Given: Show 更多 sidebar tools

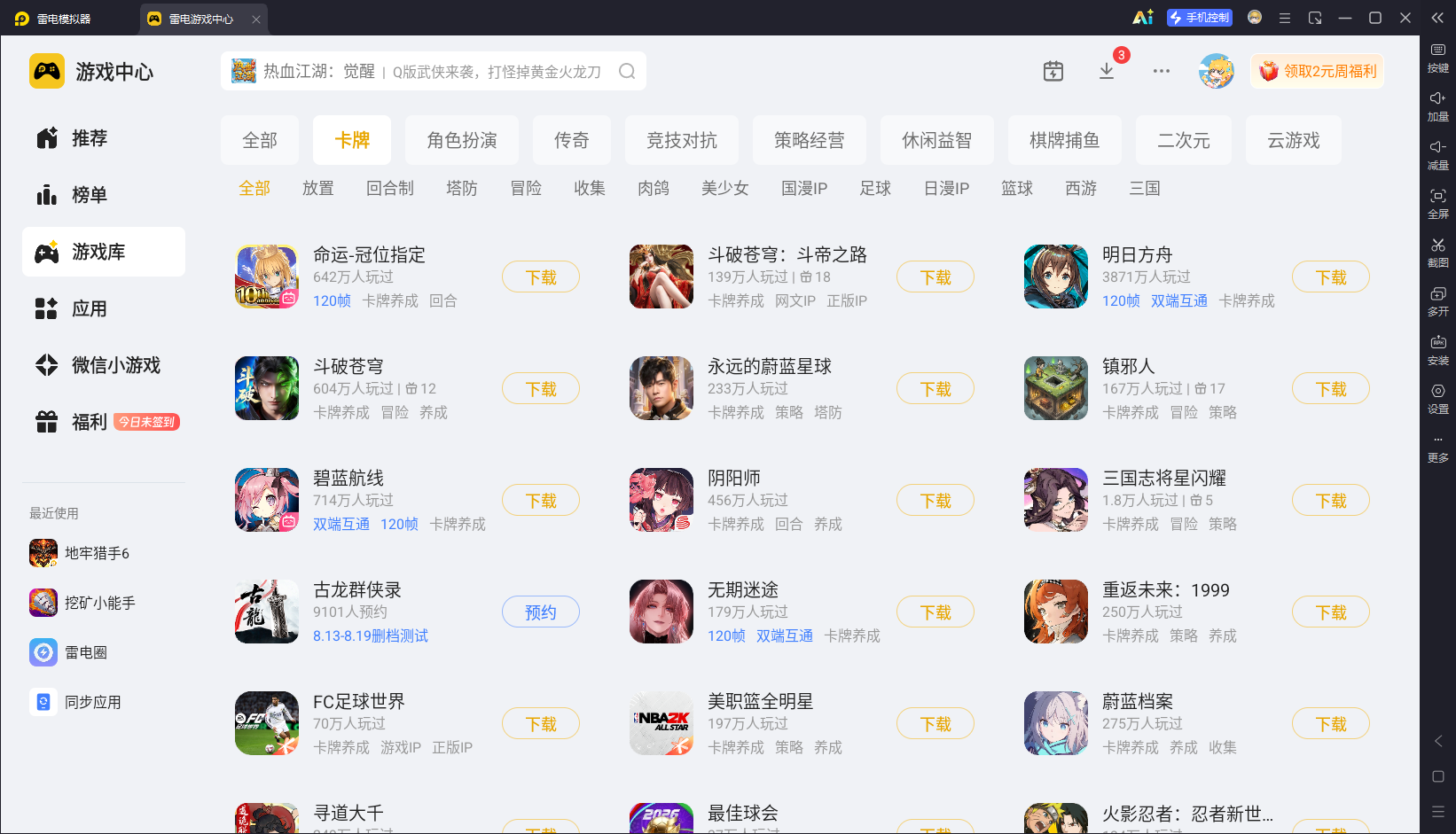Looking at the screenshot, I should pyautogui.click(x=1437, y=448).
